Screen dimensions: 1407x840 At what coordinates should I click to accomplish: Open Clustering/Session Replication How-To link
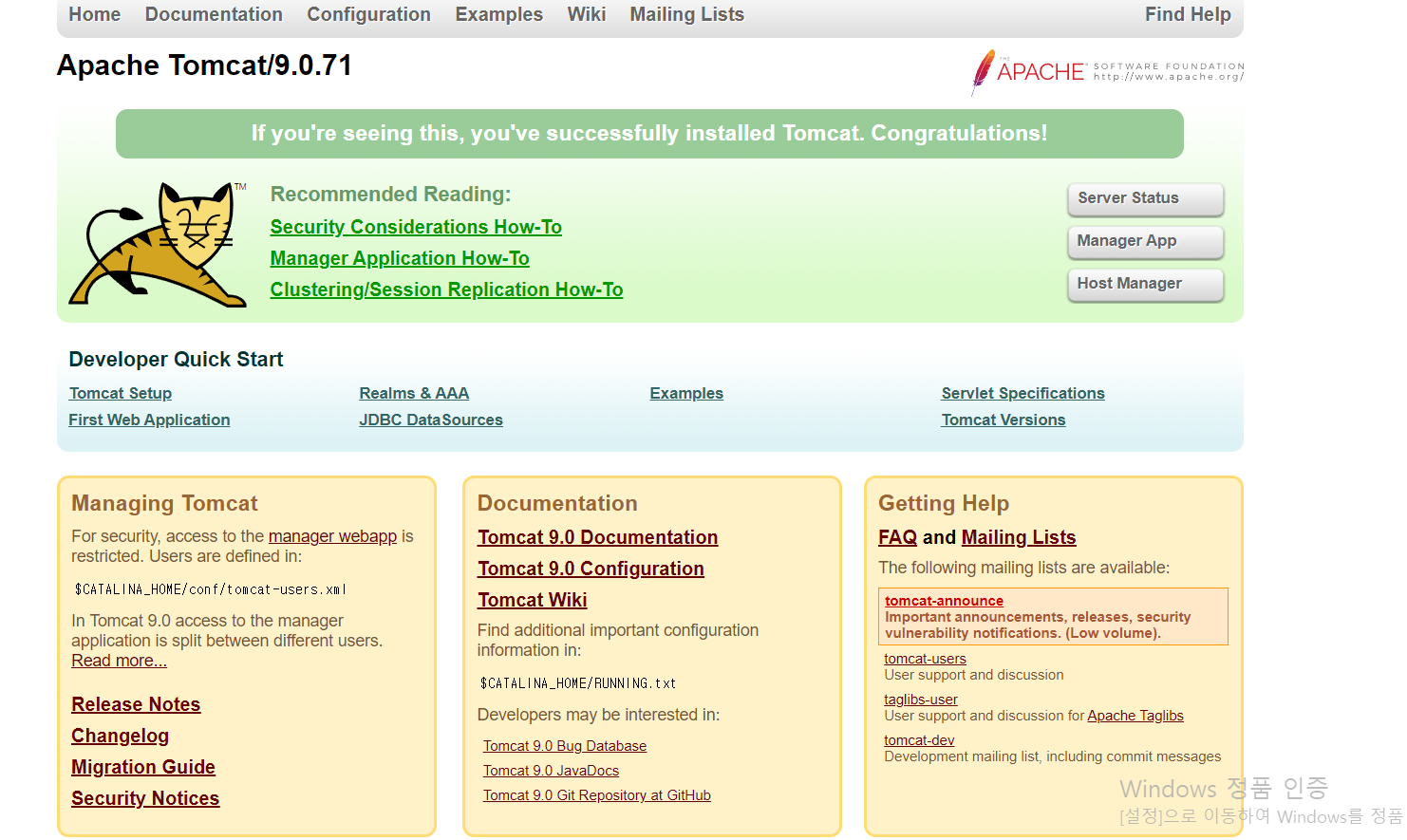[446, 289]
